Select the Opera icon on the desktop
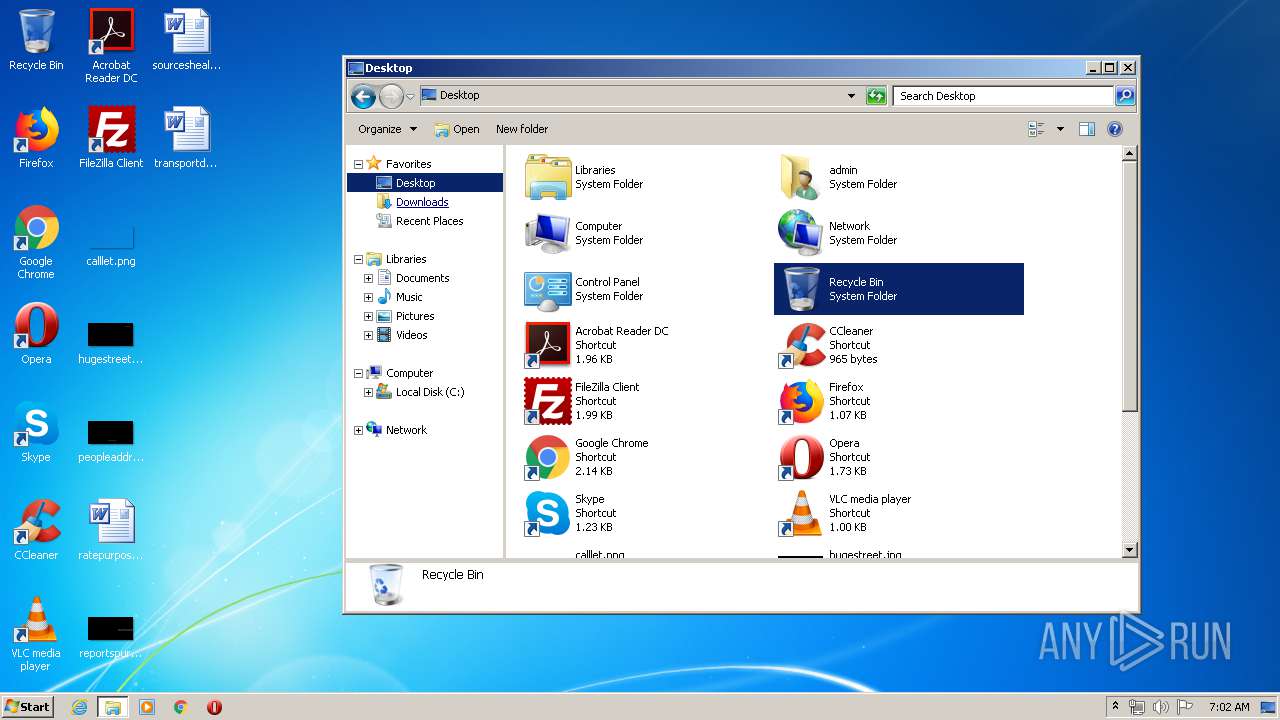 pyautogui.click(x=36, y=326)
